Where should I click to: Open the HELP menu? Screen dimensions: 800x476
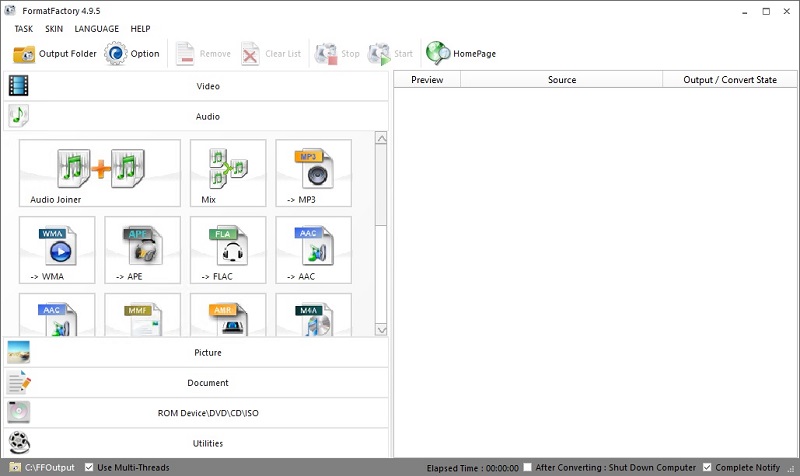[x=140, y=29]
